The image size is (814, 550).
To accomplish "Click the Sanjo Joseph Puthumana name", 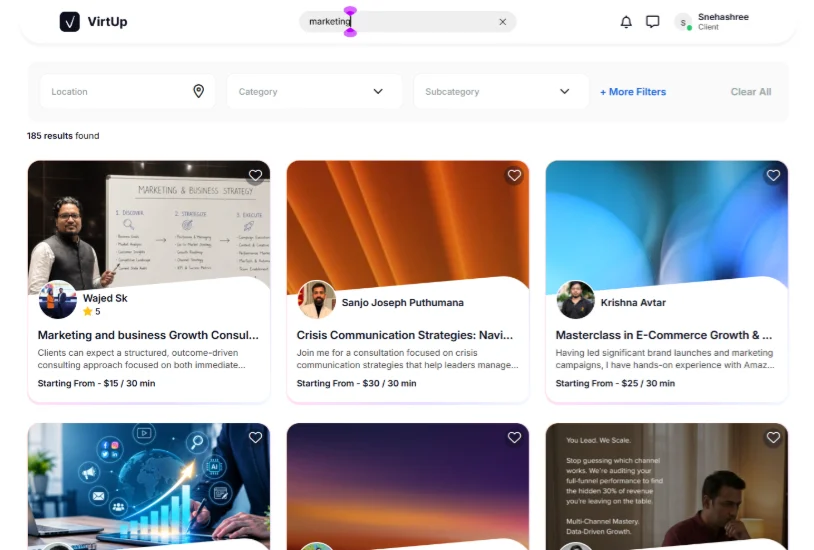I will point(402,302).
